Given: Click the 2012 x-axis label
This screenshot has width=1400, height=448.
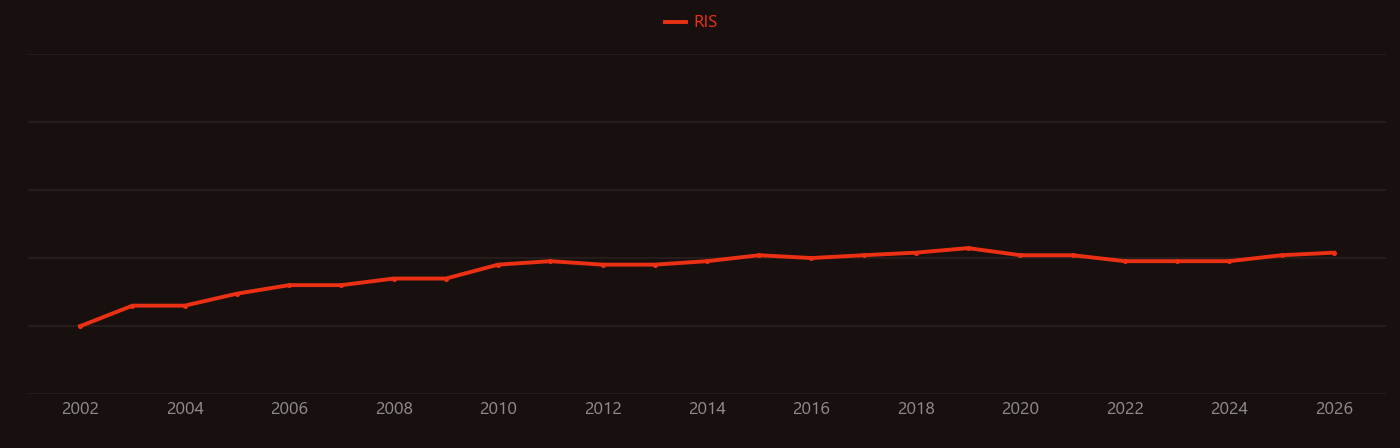Looking at the screenshot, I should point(603,409).
